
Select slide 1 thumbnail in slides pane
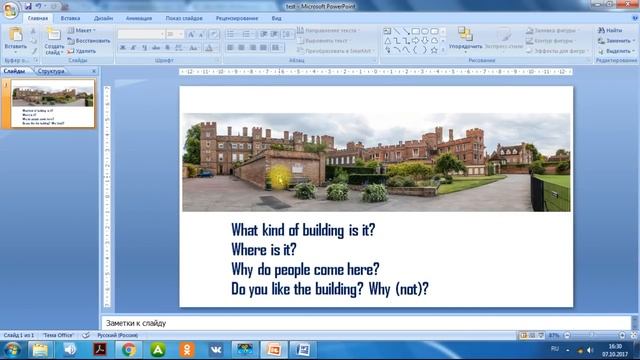coord(53,104)
